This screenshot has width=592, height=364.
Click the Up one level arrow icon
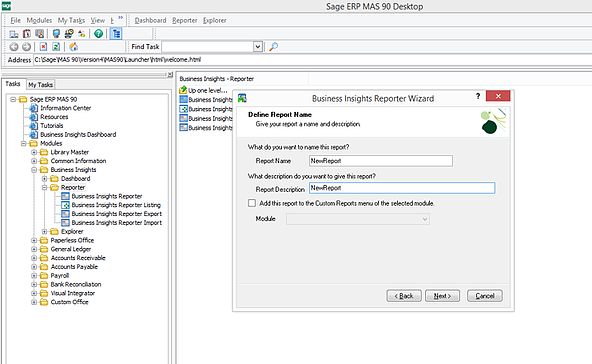[183, 90]
